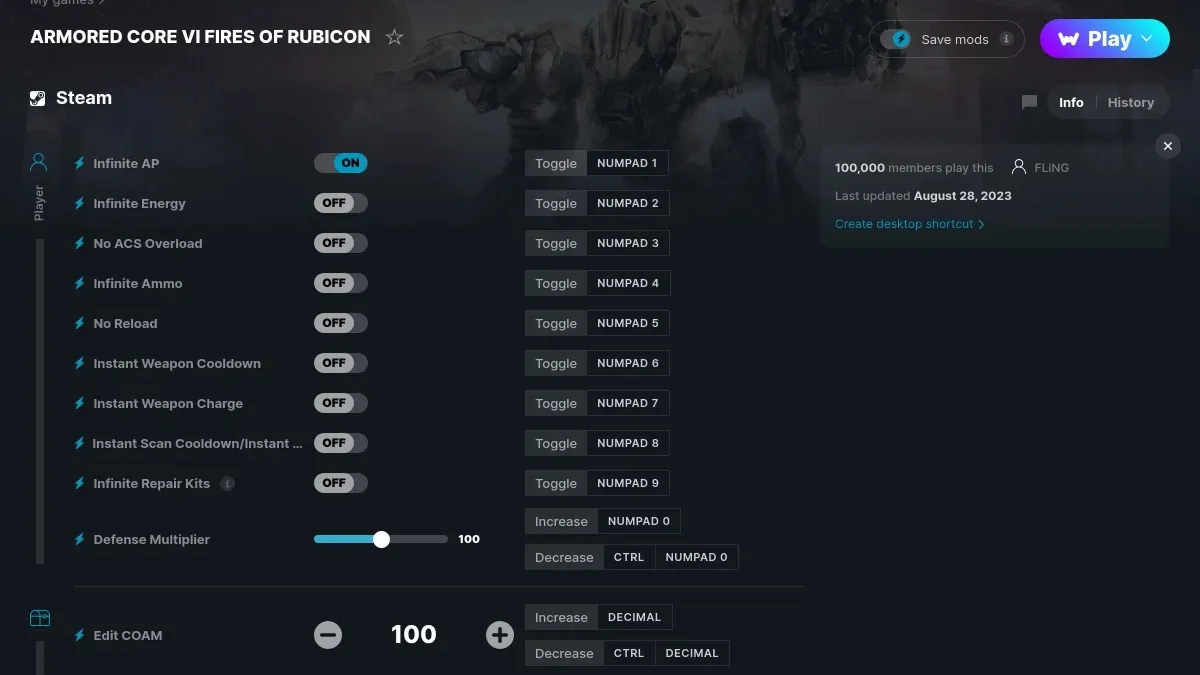Enable the Infinite Energy toggle
The height and width of the screenshot is (675, 1200).
341,203
